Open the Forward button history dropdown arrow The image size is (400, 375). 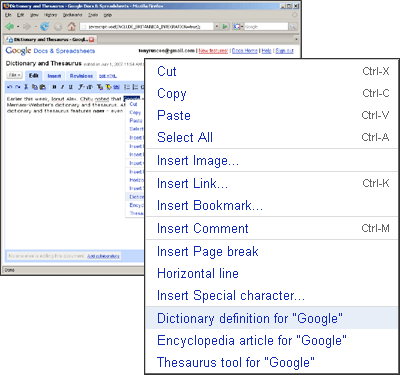(36, 26)
